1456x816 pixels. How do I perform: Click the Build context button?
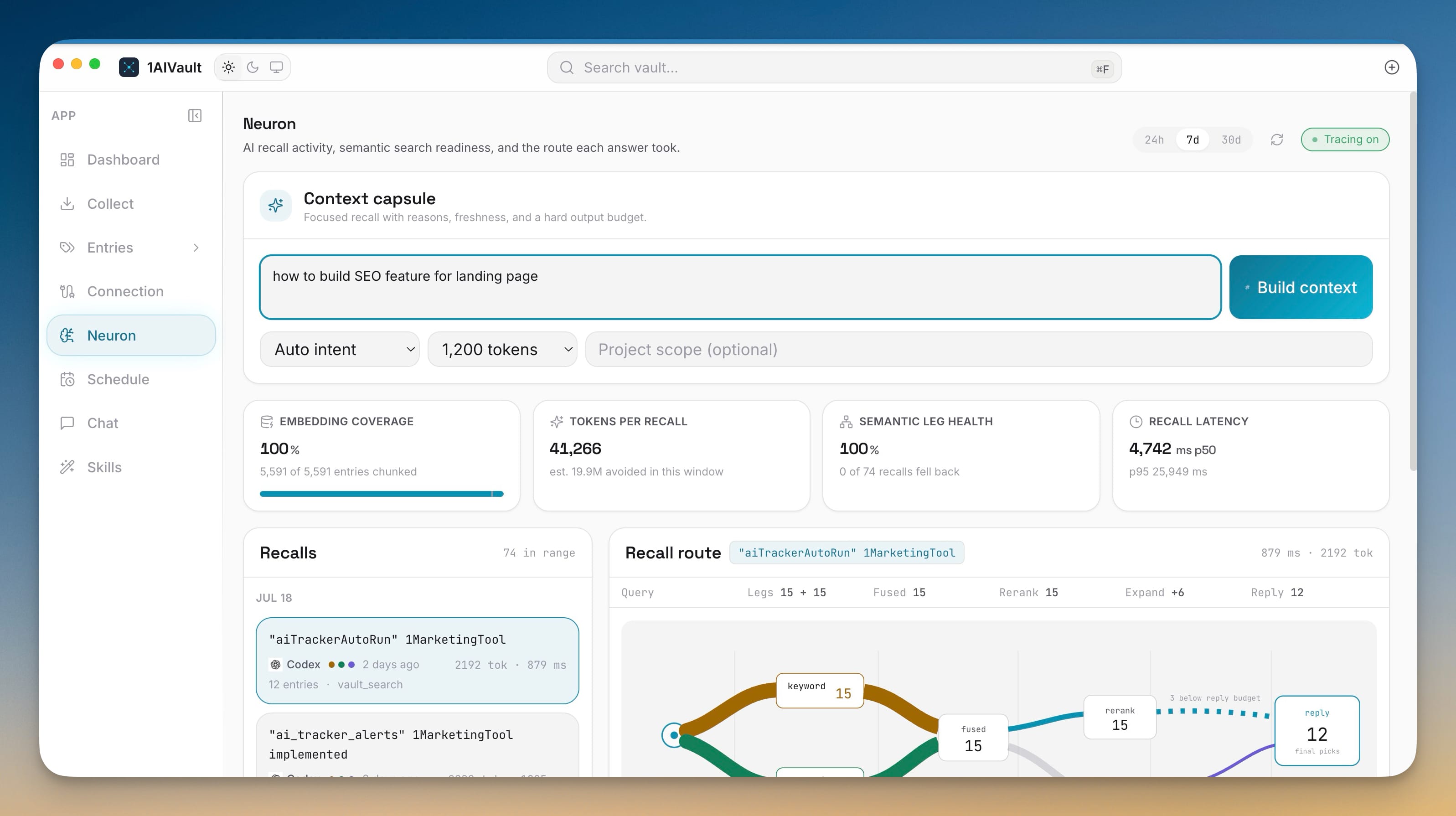tap(1301, 287)
